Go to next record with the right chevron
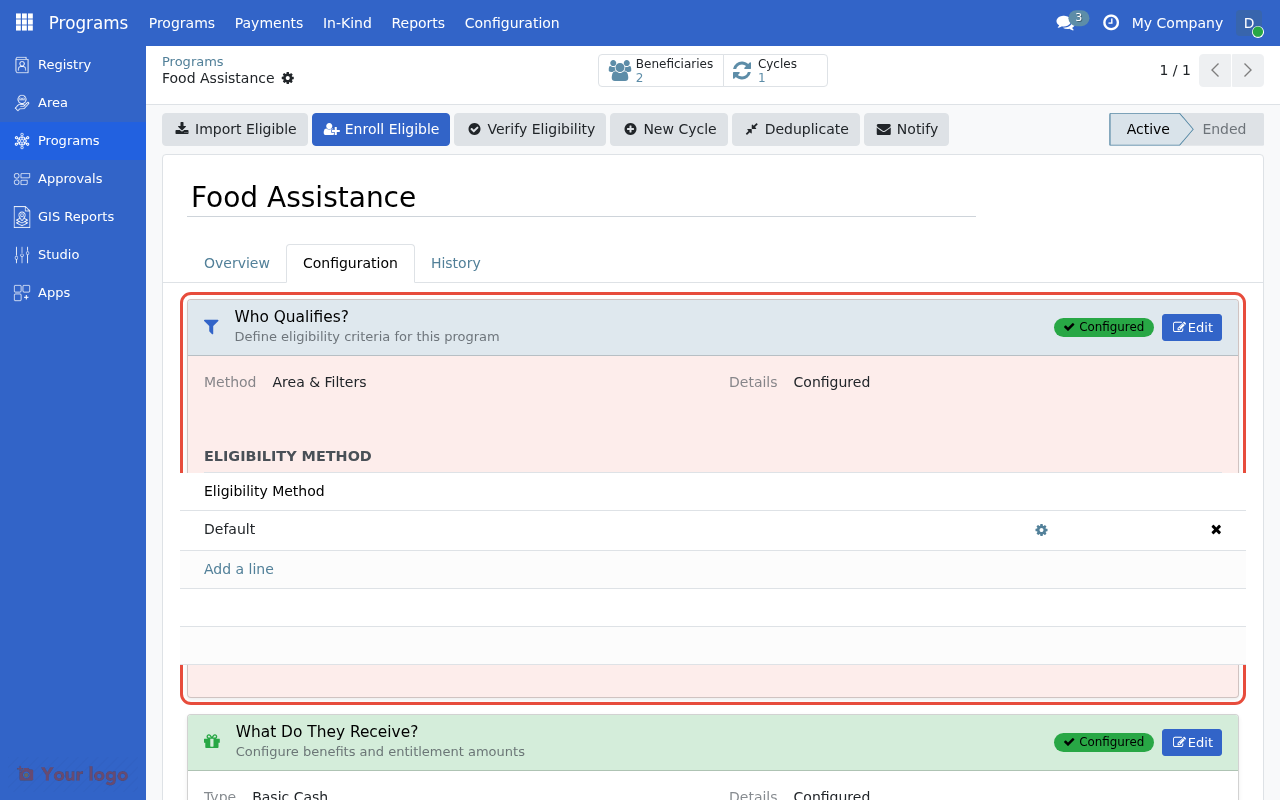The width and height of the screenshot is (1280, 800). 1247,70
